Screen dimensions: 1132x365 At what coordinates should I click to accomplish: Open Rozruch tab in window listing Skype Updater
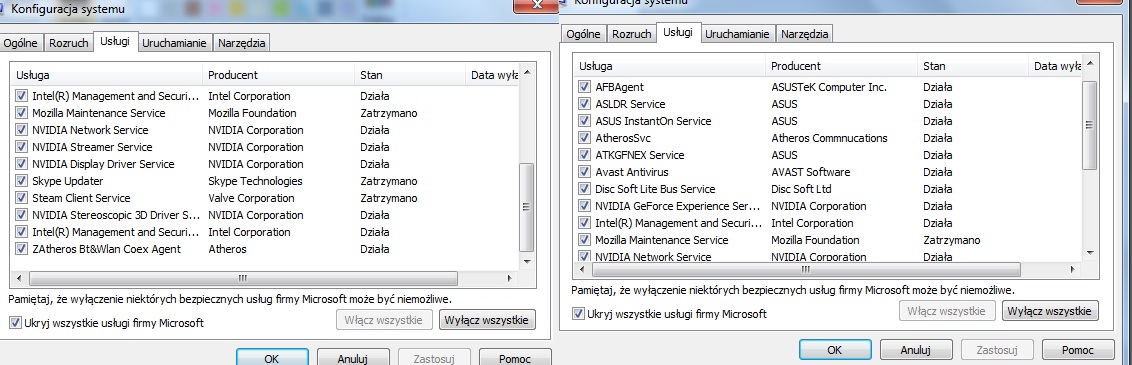coord(69,43)
